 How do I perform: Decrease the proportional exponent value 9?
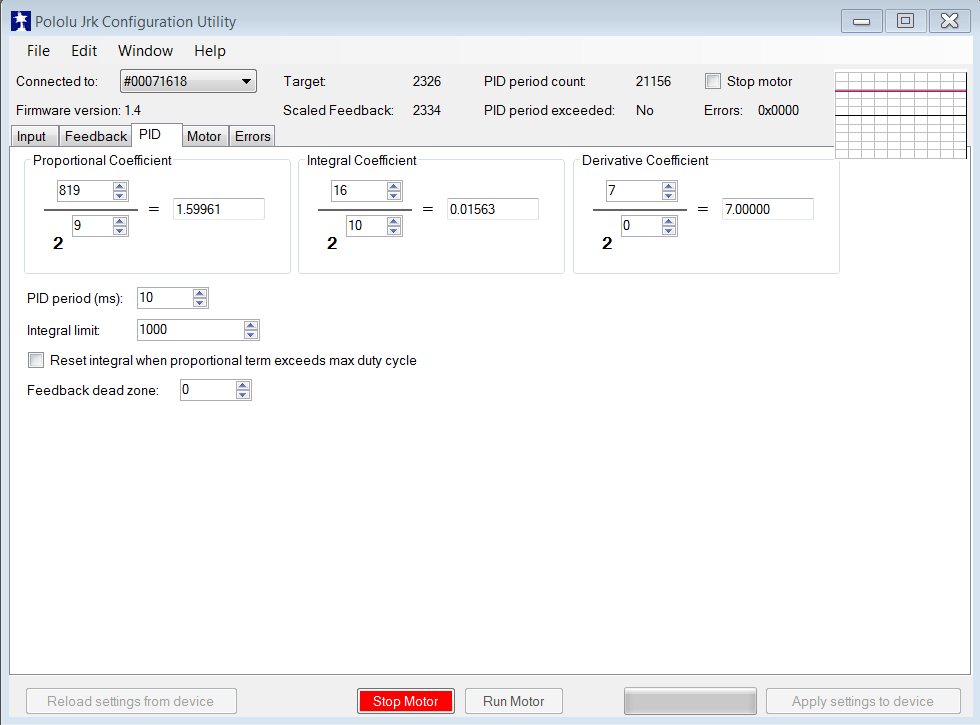pos(120,230)
